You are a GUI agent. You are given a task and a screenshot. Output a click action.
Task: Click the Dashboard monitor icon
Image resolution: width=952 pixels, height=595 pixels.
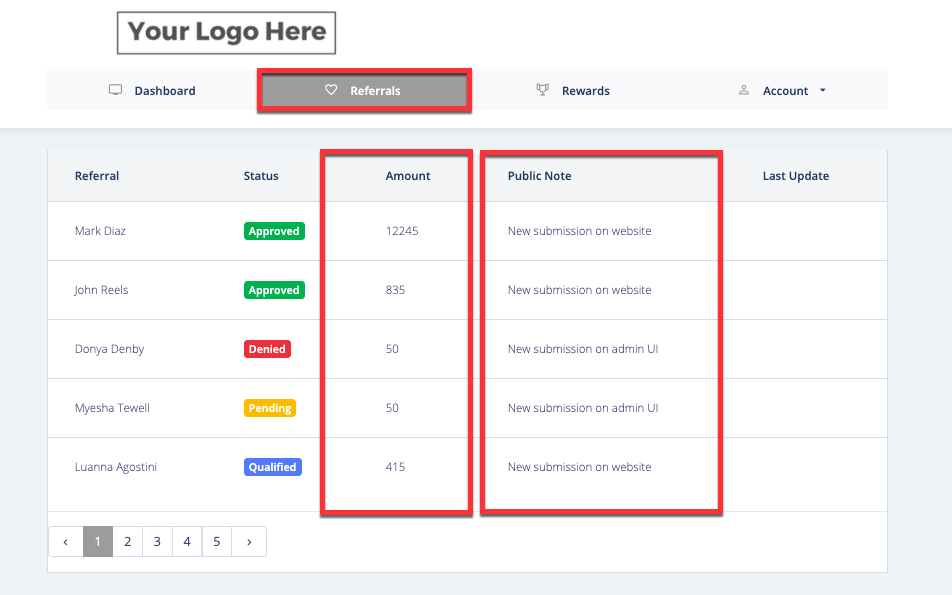[115, 90]
